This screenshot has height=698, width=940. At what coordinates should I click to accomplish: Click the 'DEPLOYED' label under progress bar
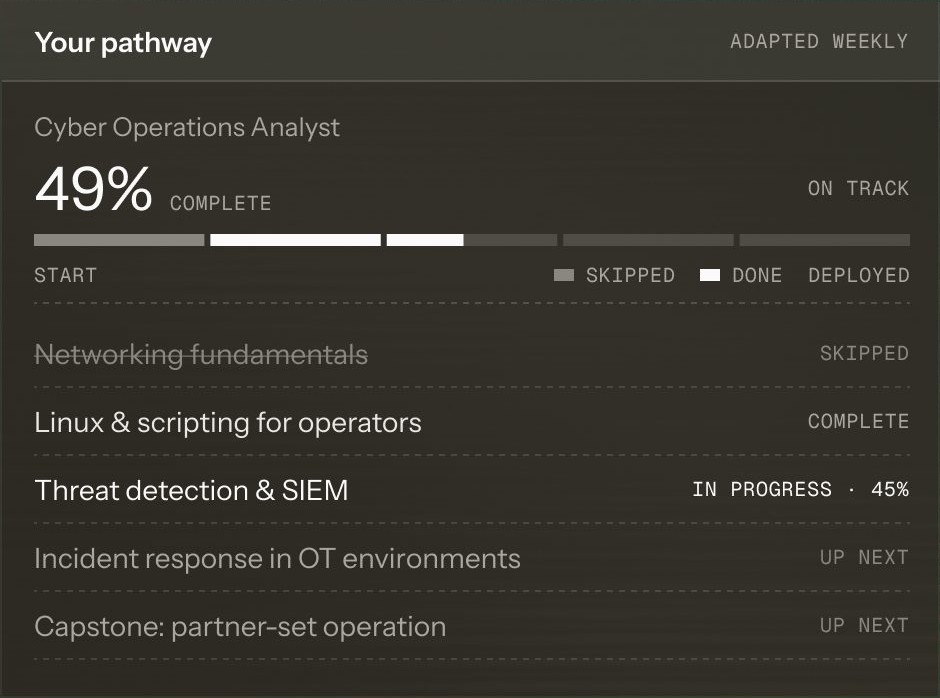coord(858,275)
